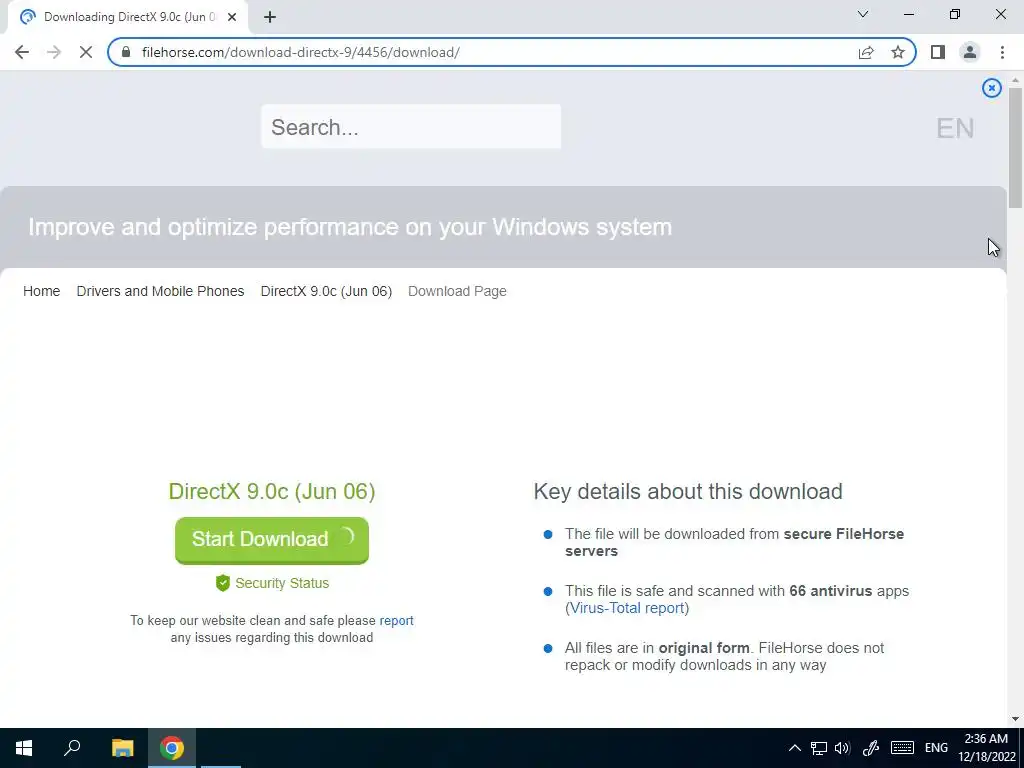Click the scrollbar up arrow

click(1015, 80)
